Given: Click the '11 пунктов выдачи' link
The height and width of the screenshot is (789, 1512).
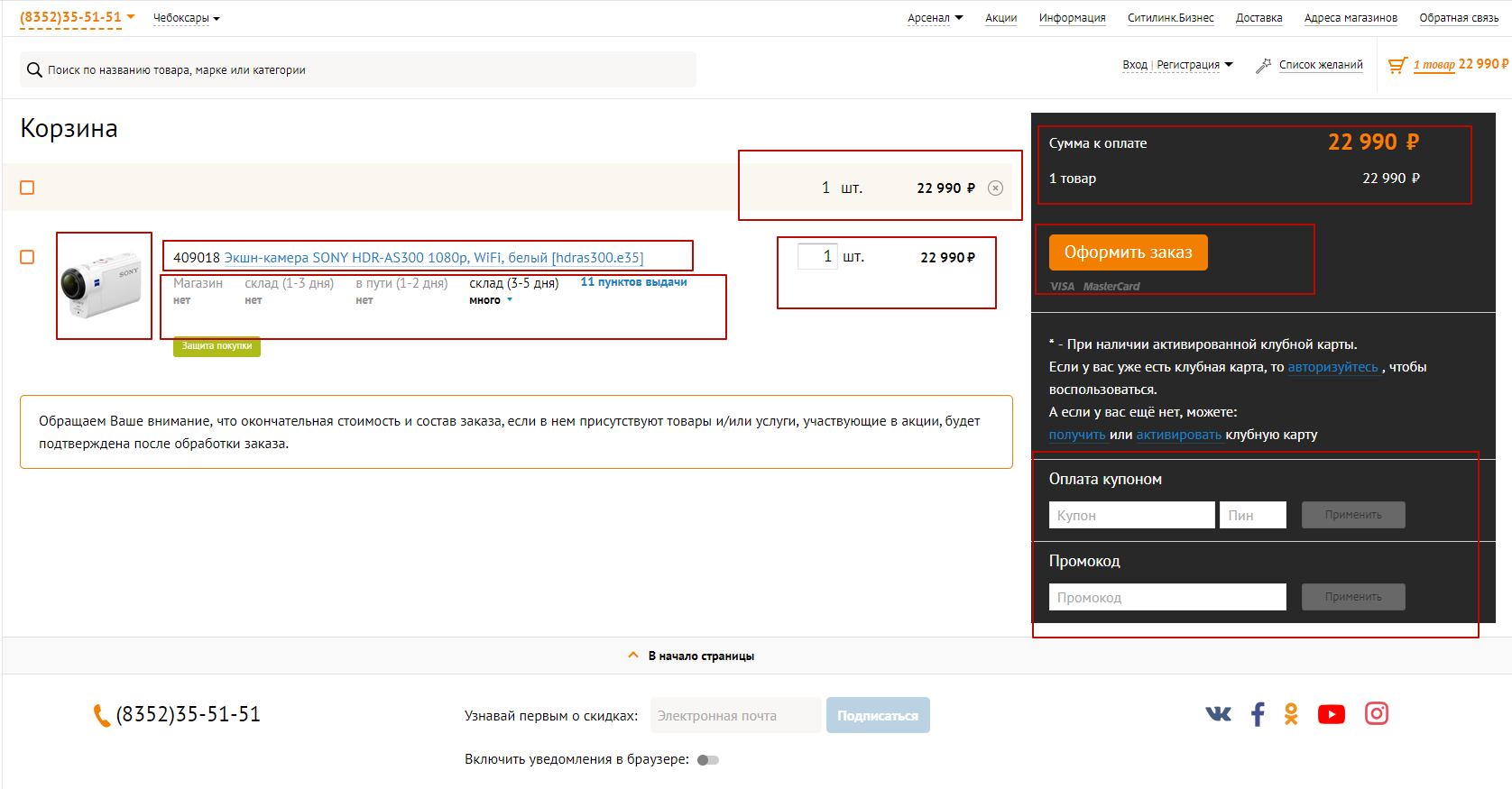Looking at the screenshot, I should (x=634, y=282).
